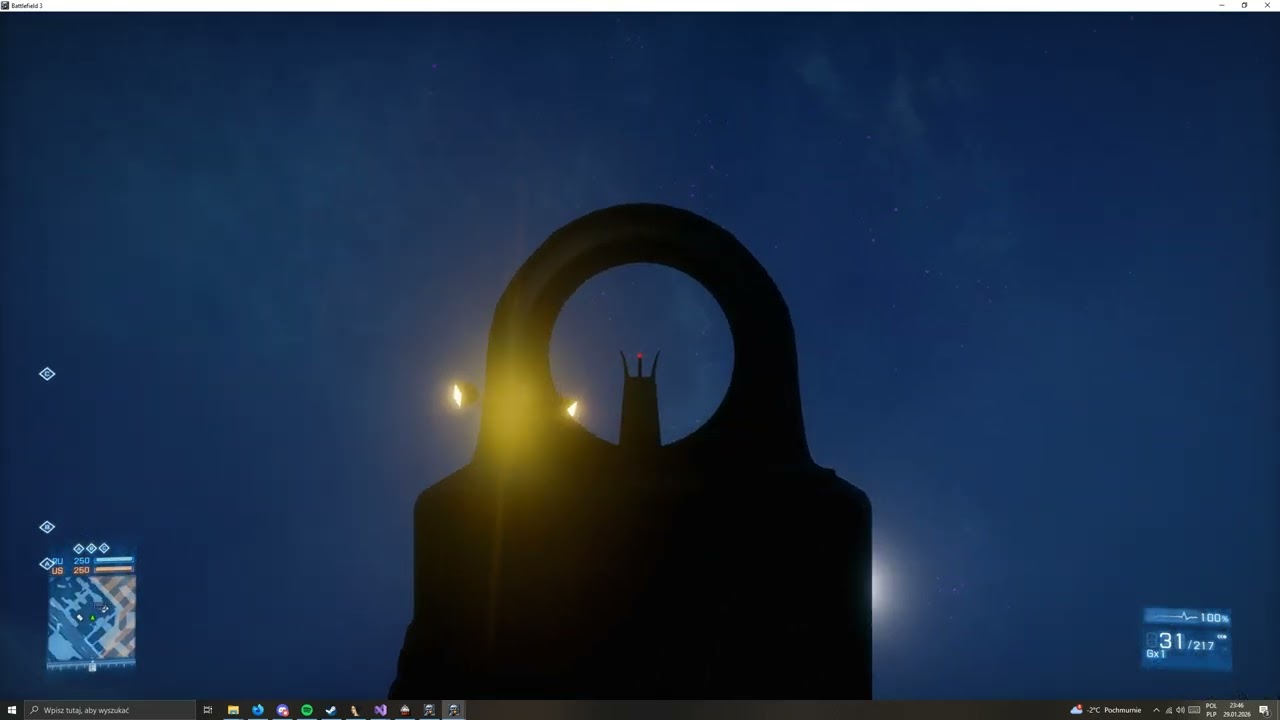Click the RU team ticket count 250

82,561
